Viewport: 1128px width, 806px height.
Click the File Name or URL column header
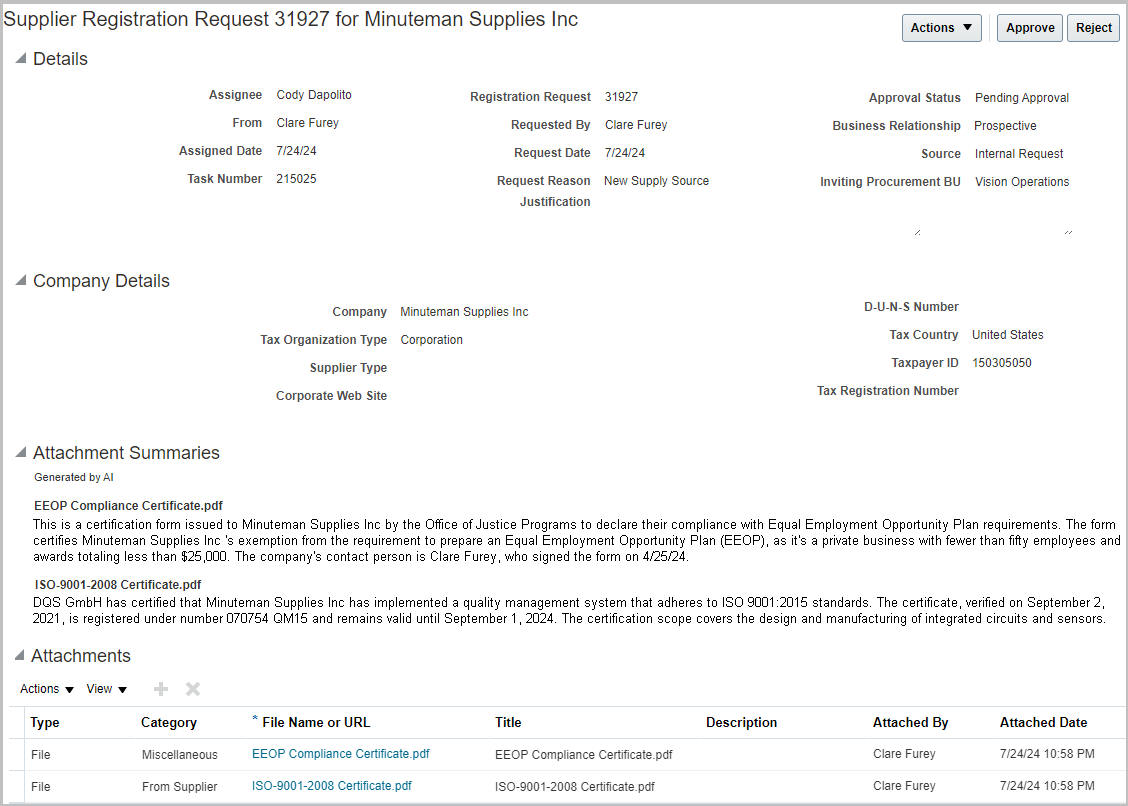pyautogui.click(x=316, y=723)
